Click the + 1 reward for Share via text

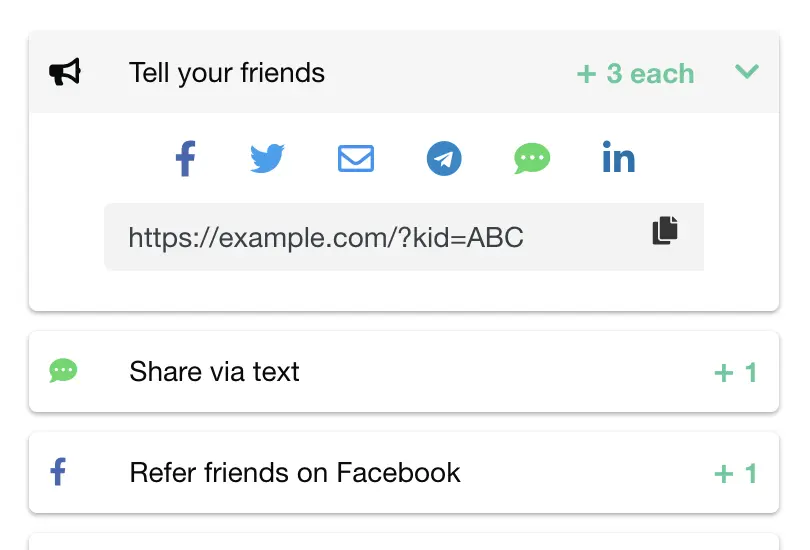pos(736,373)
